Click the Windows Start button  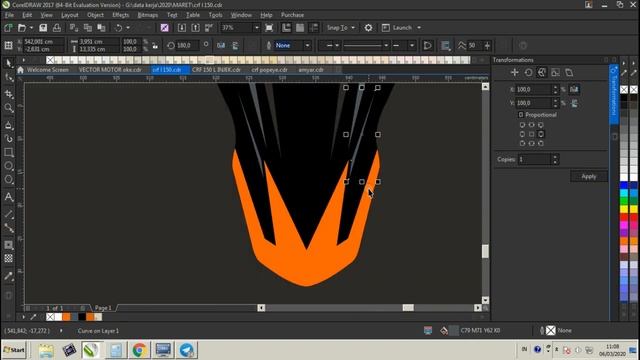[14, 350]
